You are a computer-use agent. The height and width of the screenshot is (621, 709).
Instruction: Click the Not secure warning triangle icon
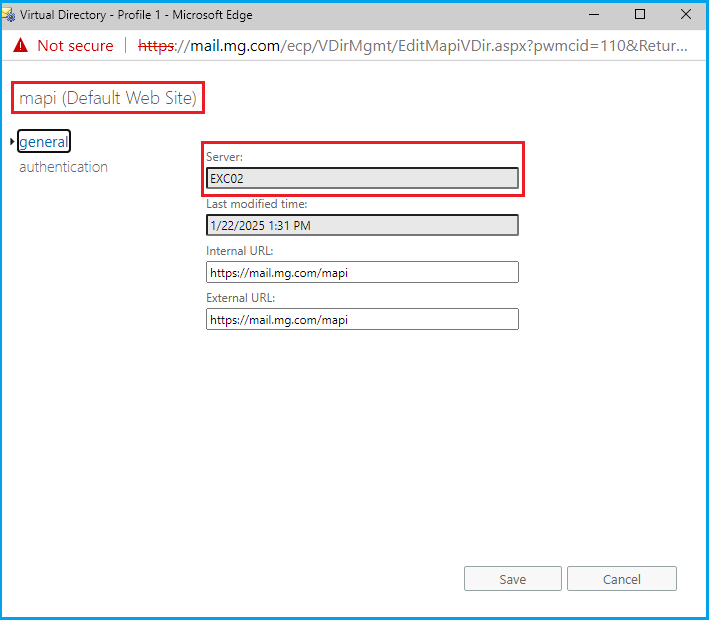(20, 46)
